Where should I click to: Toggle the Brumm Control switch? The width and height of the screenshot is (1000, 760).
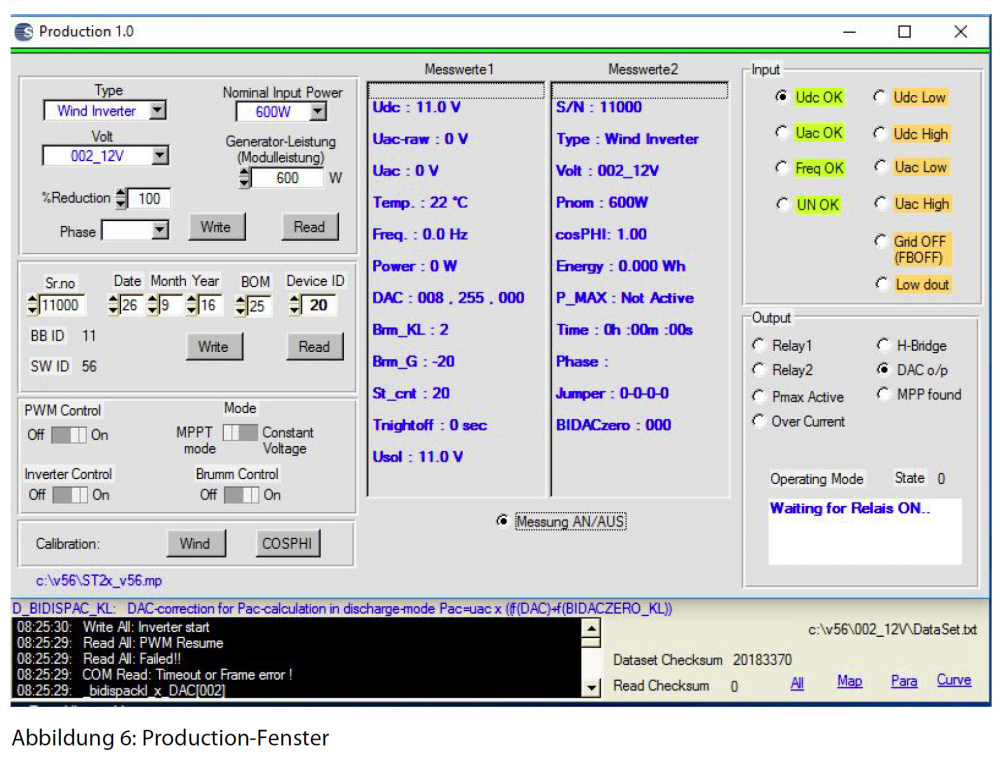pos(241,495)
